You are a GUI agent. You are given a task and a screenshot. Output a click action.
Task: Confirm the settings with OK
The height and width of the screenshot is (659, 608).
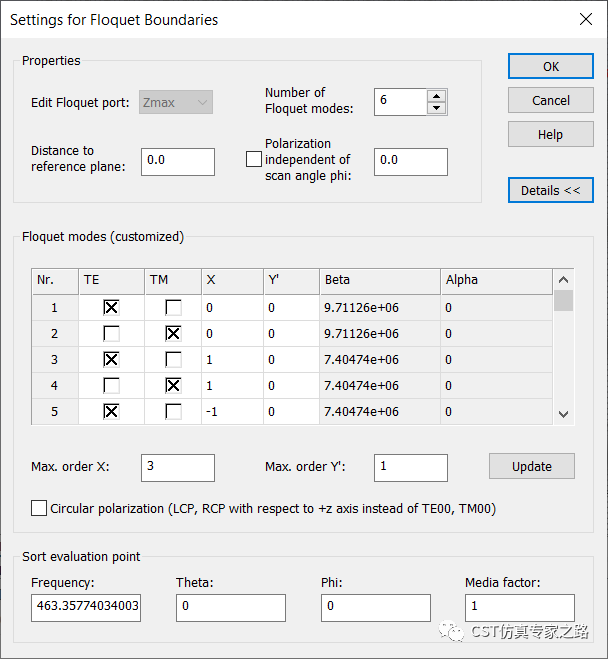coord(550,66)
